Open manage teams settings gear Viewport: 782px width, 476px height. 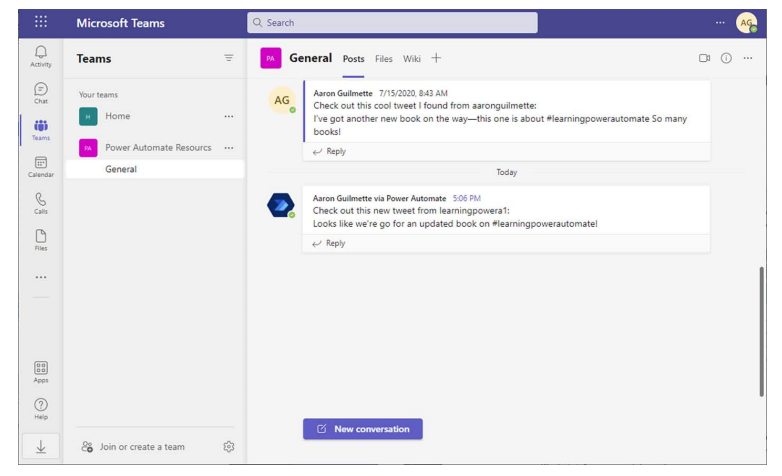coord(229,447)
